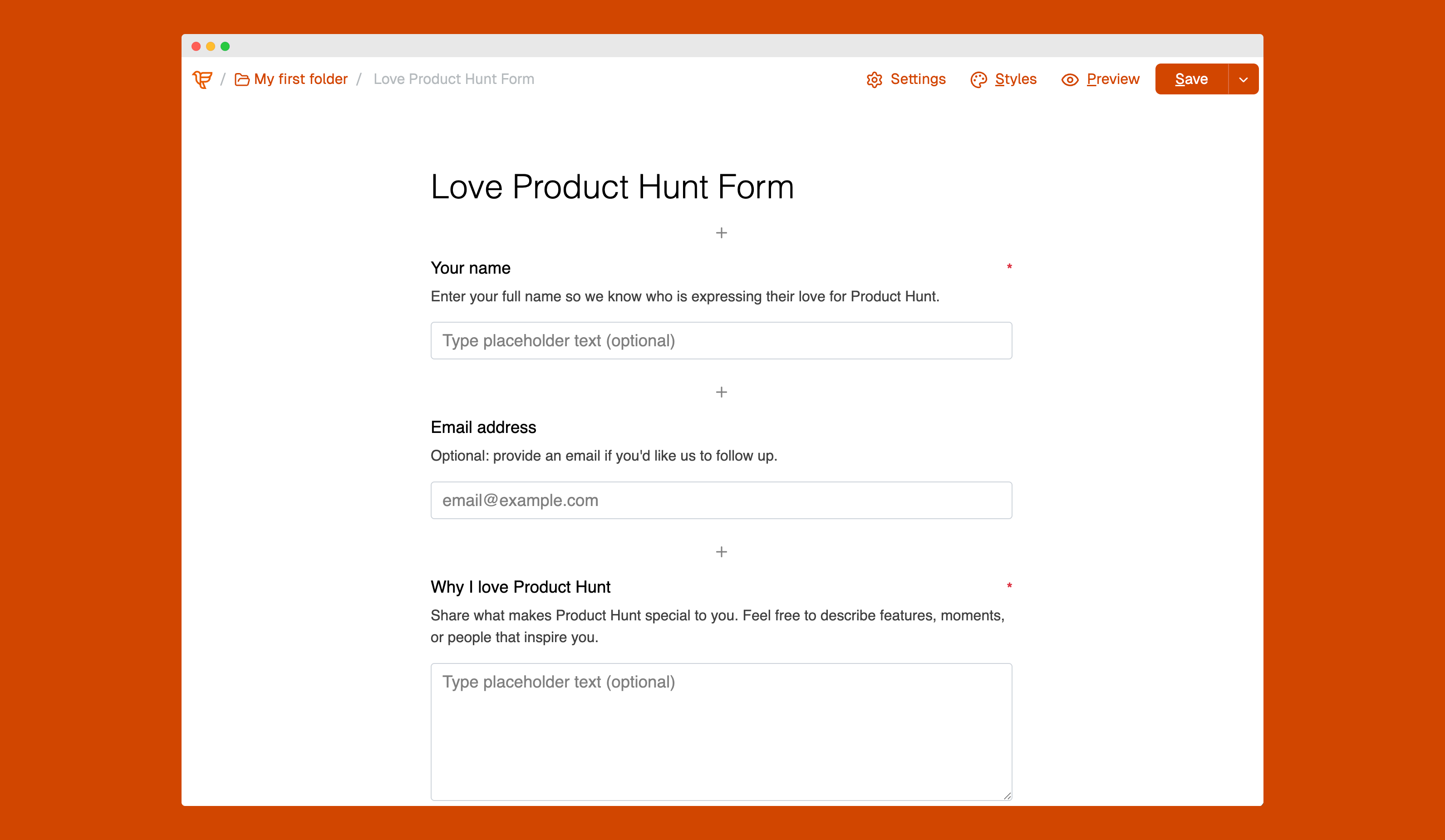This screenshot has width=1445, height=840.
Task: Click the Styles palette icon
Action: 978,80
